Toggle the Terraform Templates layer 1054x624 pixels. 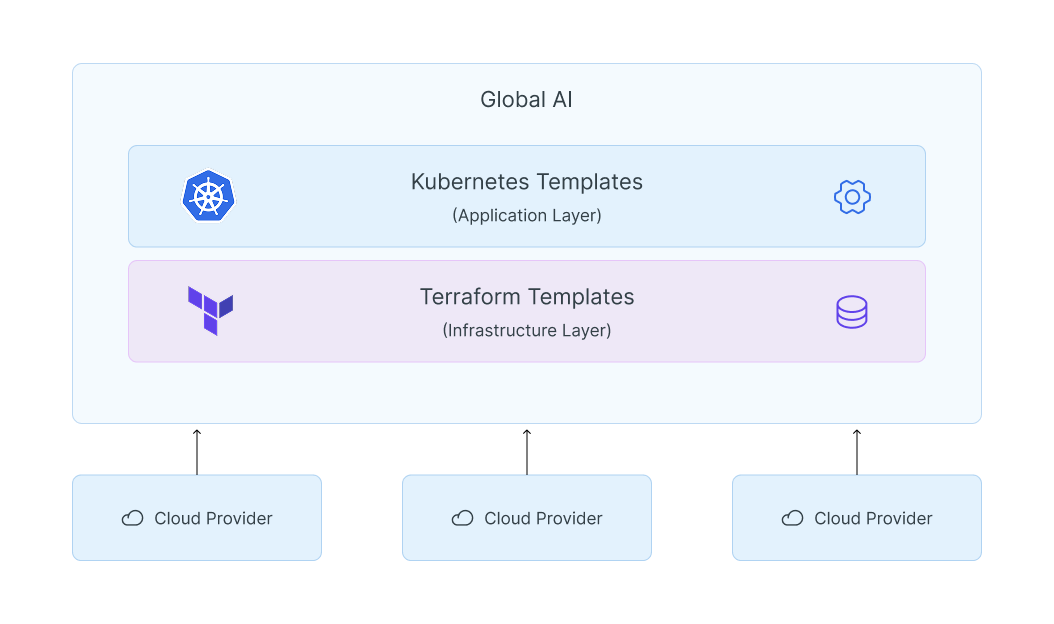[x=527, y=311]
